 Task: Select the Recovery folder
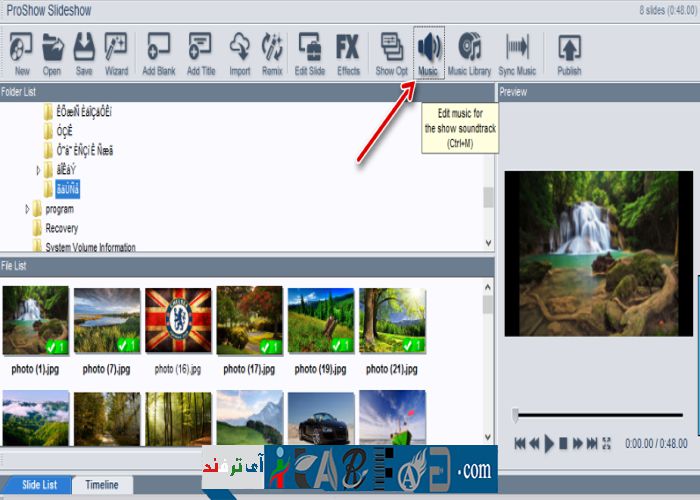point(61,229)
